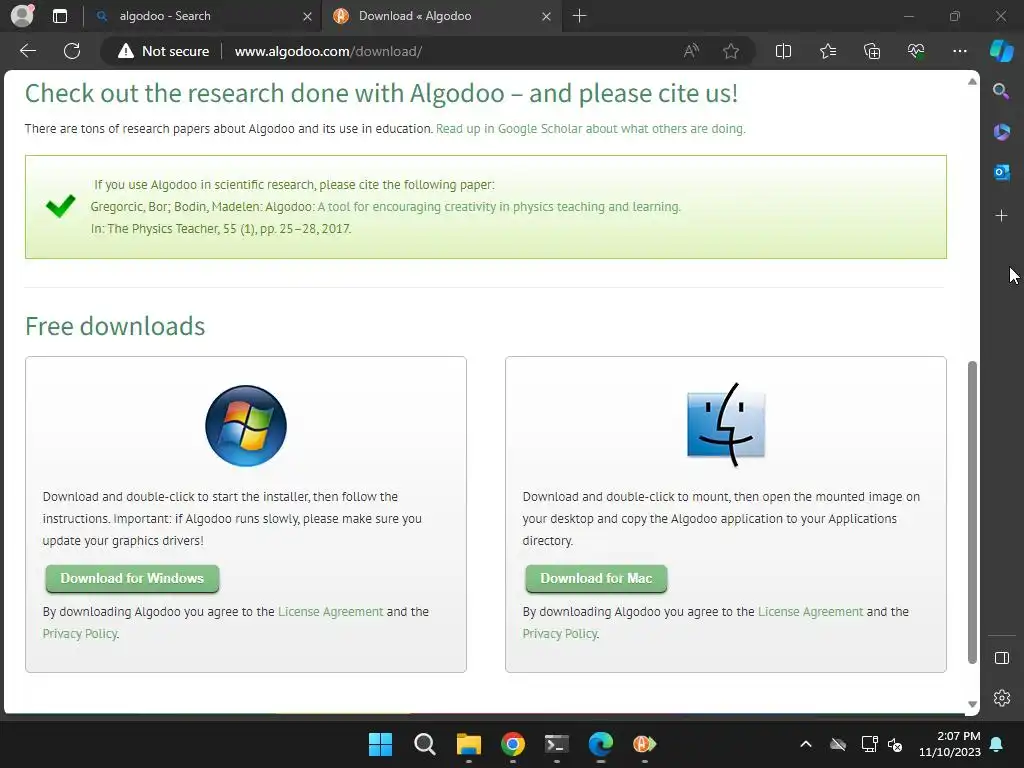This screenshot has height=768, width=1024.
Task: Click the Free downloads heading
Action: click(115, 326)
